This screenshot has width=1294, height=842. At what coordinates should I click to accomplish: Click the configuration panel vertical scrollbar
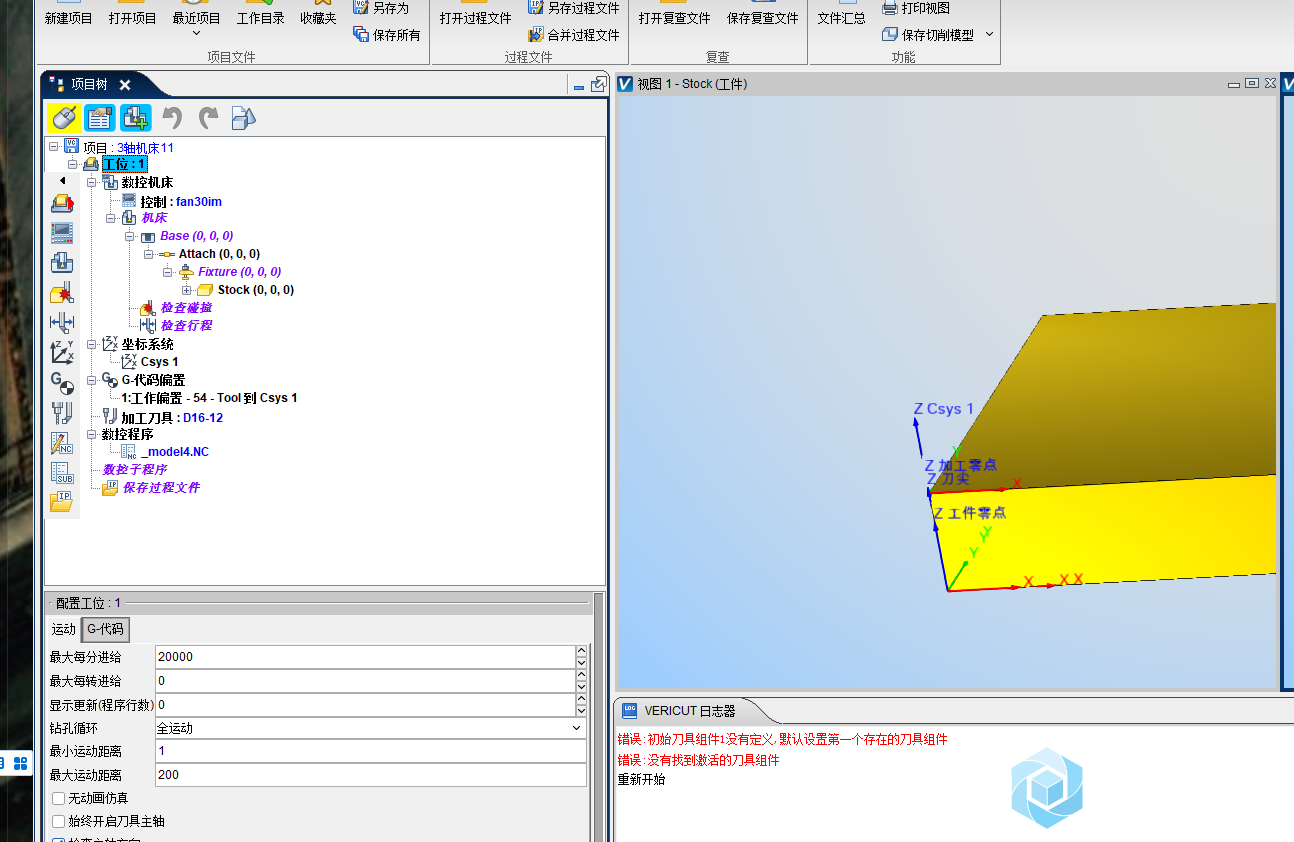[x=598, y=717]
